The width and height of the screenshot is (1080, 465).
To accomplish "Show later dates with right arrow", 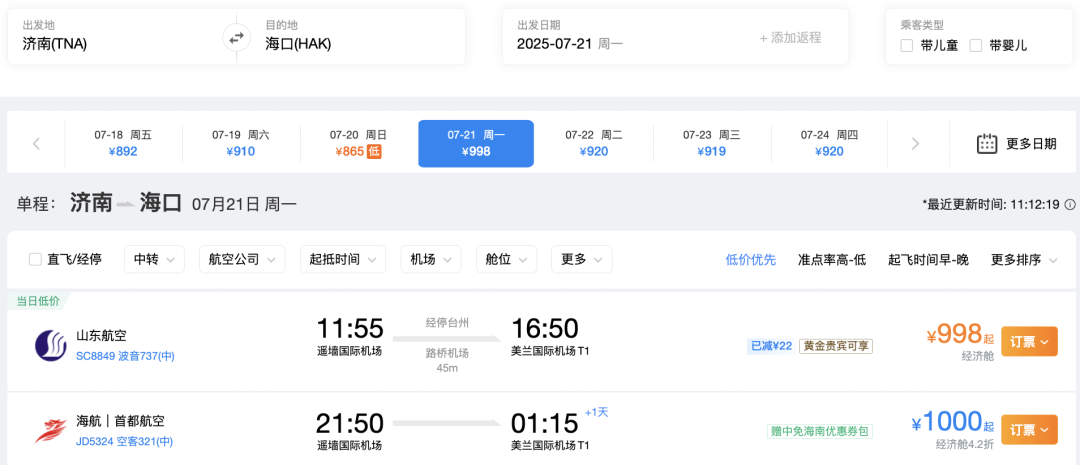I will tap(915, 144).
